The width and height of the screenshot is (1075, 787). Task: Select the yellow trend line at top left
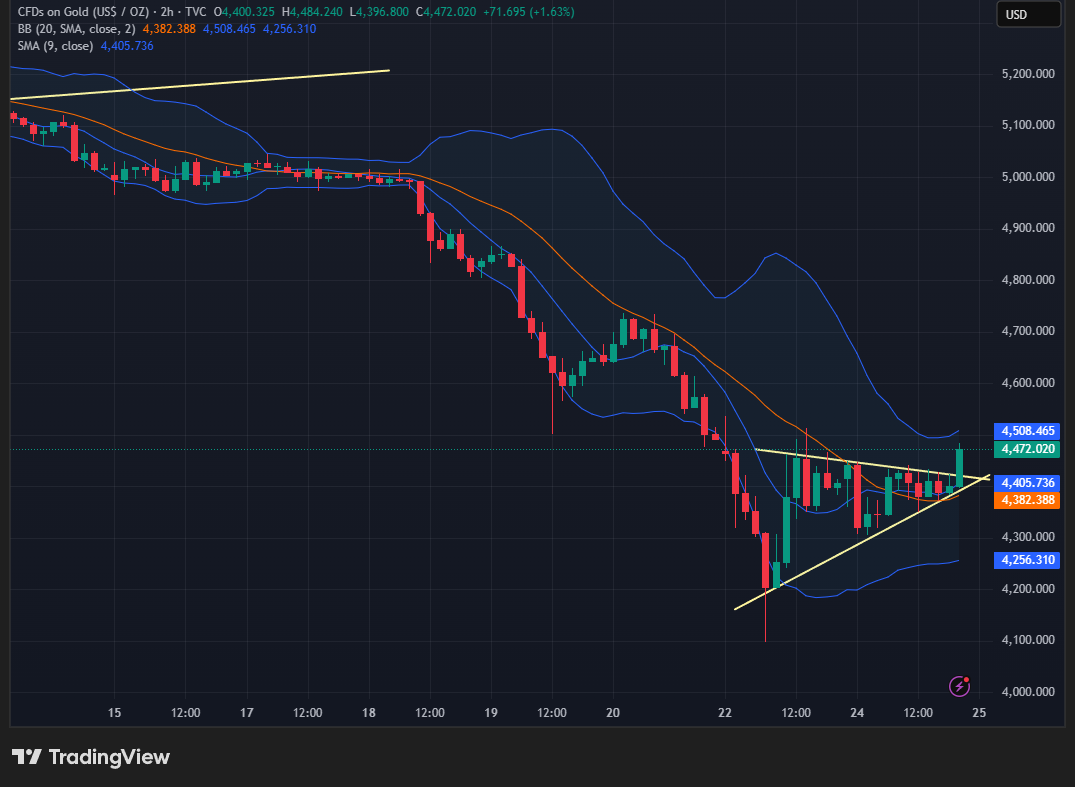(200, 85)
